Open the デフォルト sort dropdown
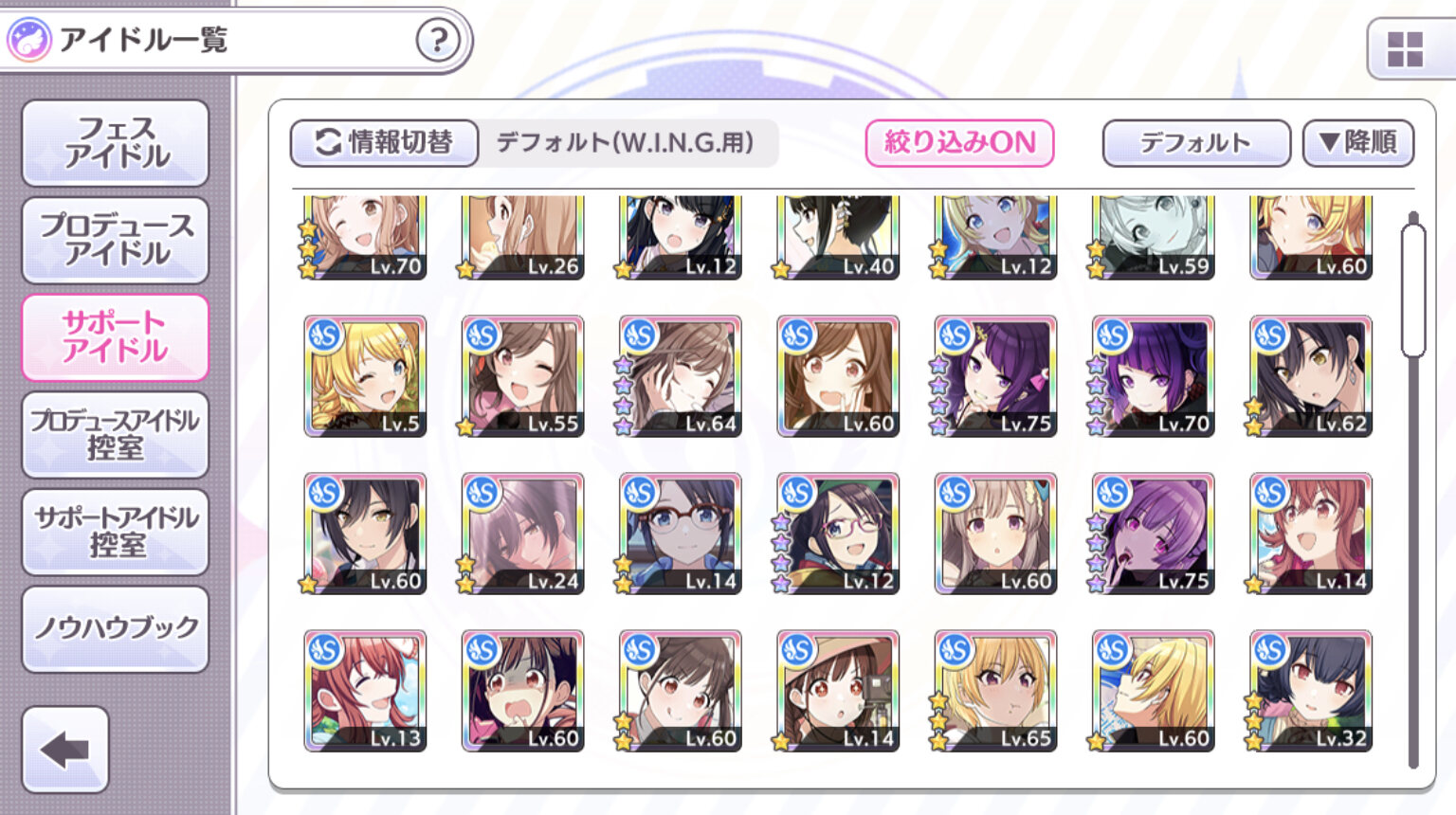This screenshot has width=1456, height=815. point(1196,143)
